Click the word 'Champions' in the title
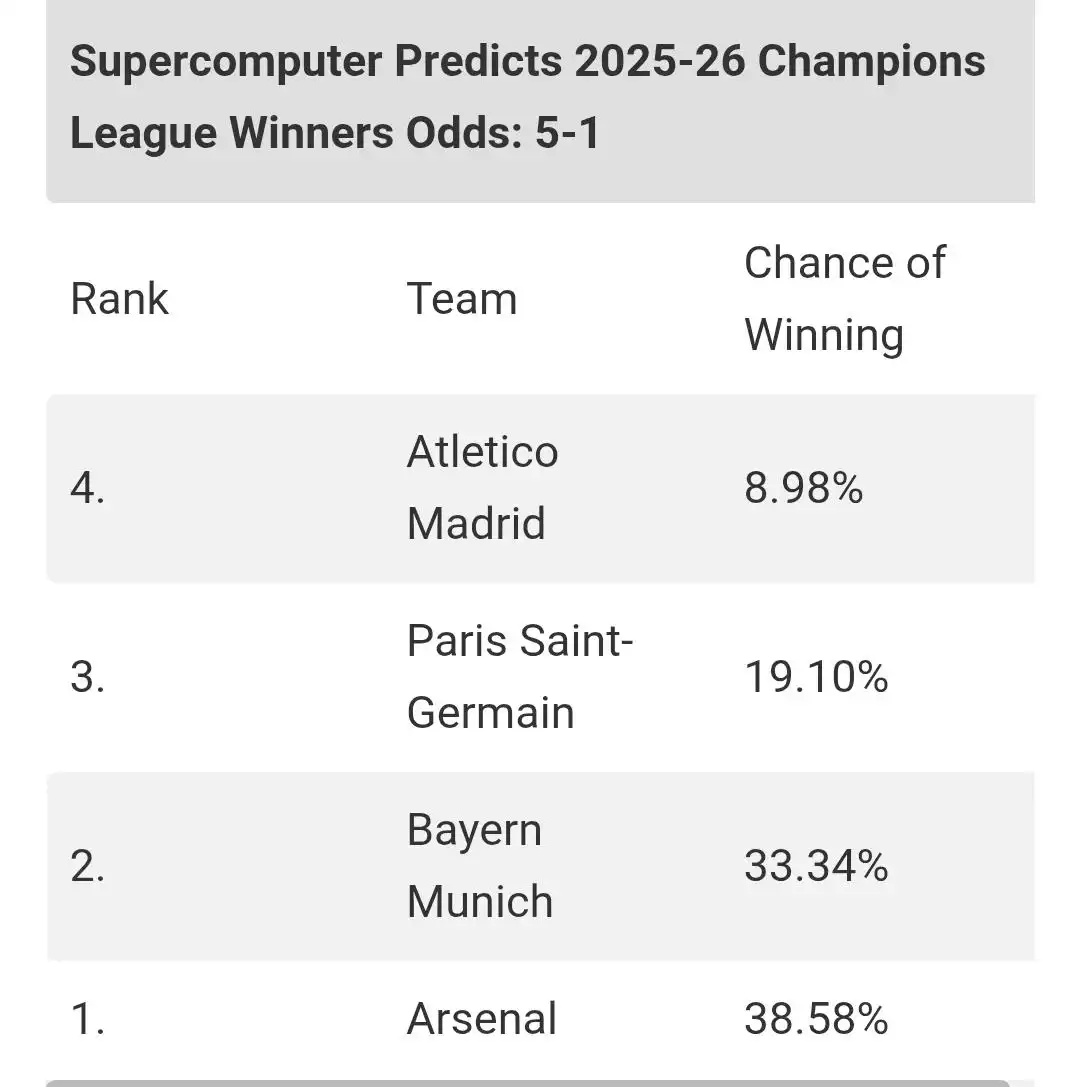The width and height of the screenshot is (1080, 1087). point(872,62)
